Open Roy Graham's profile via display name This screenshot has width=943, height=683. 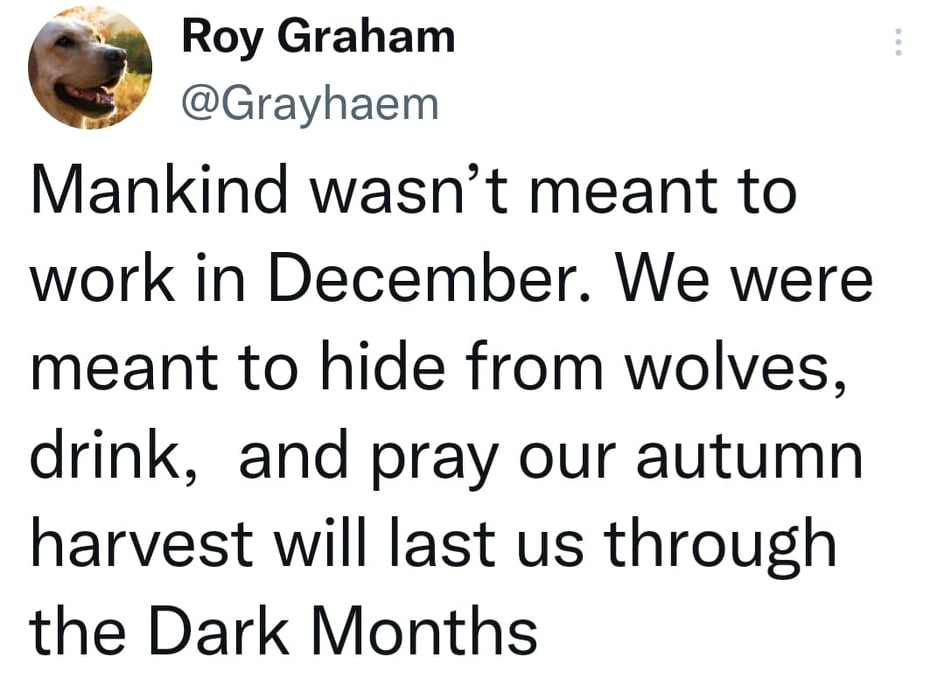point(318,37)
